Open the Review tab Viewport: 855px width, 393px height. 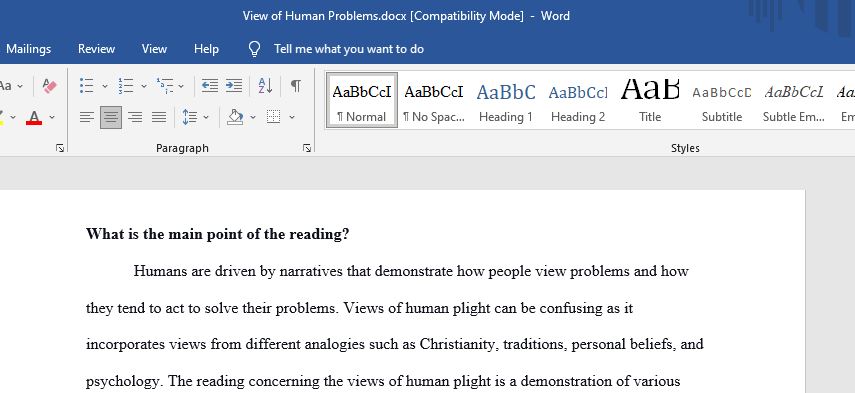[x=97, y=49]
